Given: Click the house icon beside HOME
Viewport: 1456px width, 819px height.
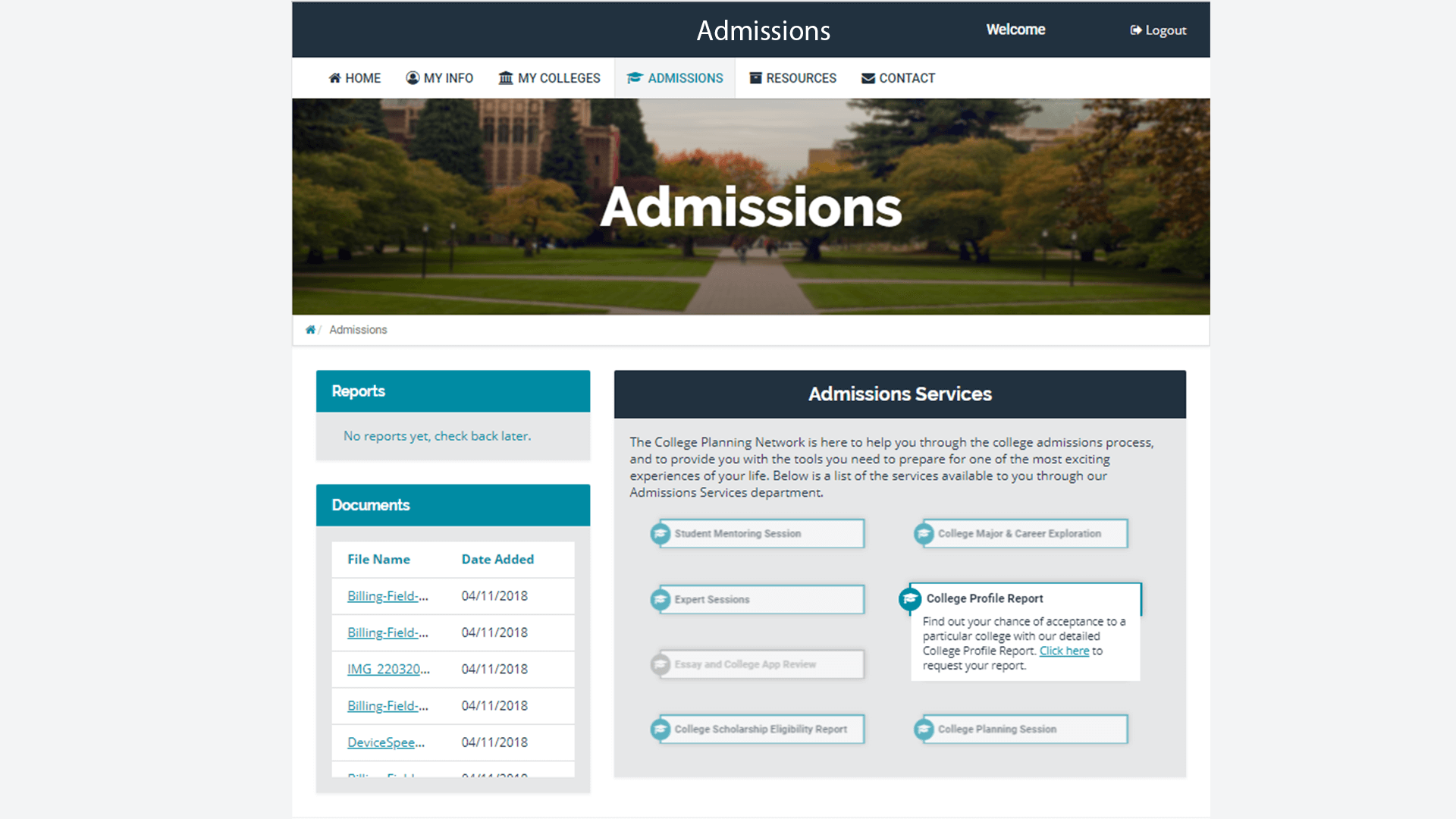Looking at the screenshot, I should point(334,78).
